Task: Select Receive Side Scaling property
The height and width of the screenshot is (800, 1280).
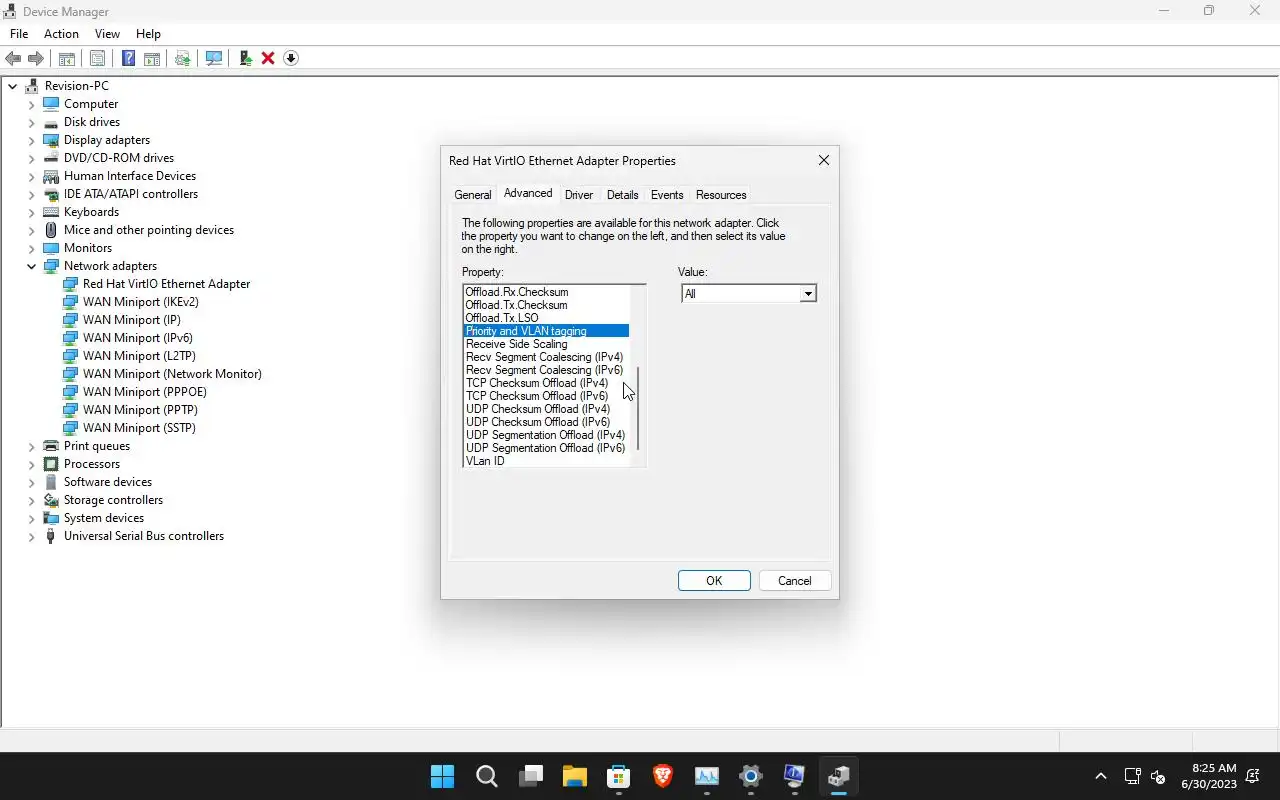Action: (x=546, y=344)
